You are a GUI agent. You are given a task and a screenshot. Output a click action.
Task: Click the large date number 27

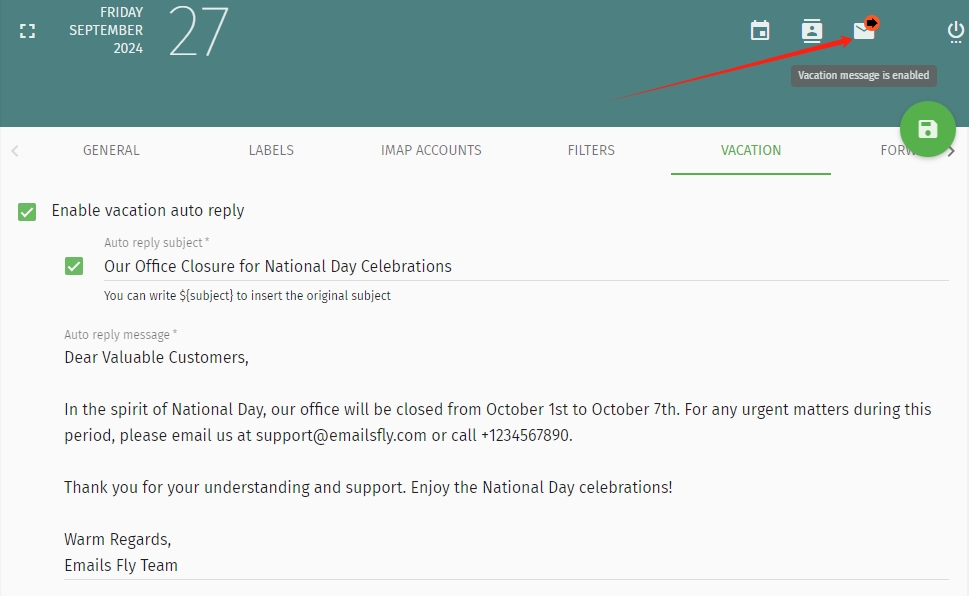coord(198,31)
